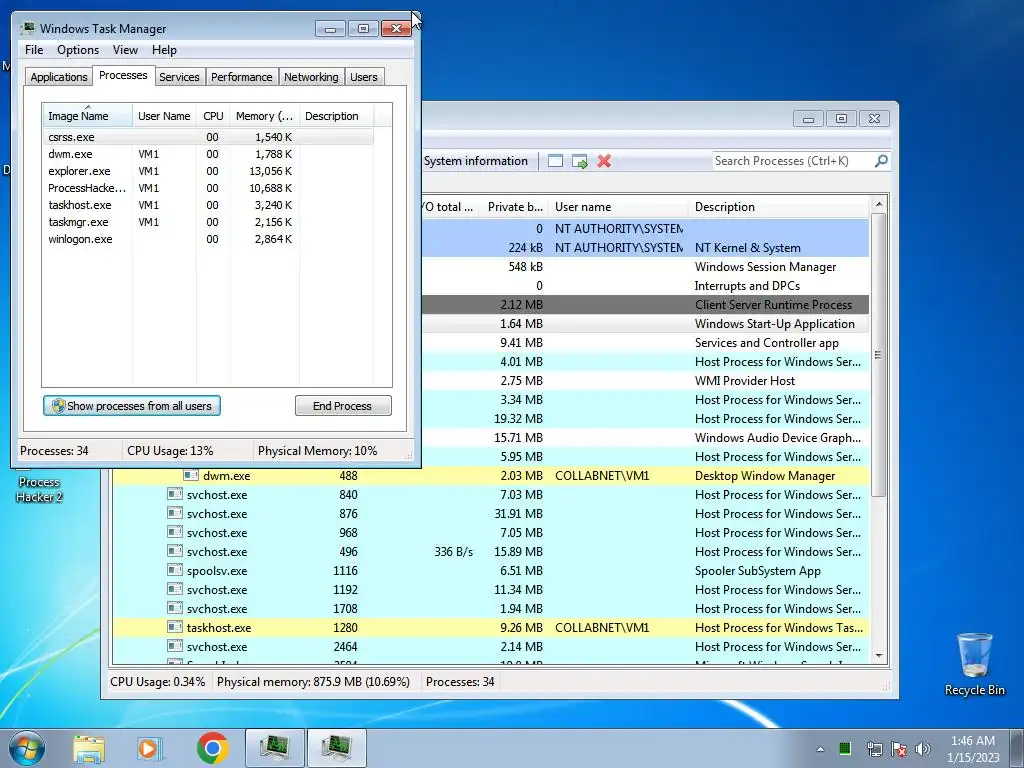
Task: Sort by Private bytes column in Process Hacker
Action: (x=515, y=207)
